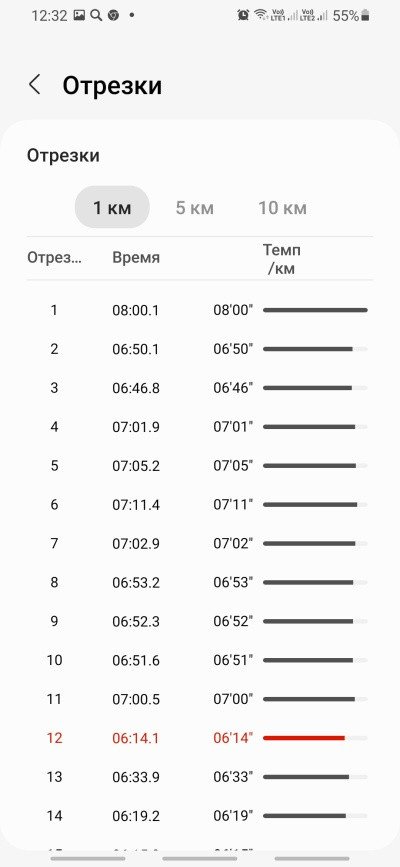Viewport: 400px width, 867px height.
Task: Tap segment 14 pace 06'19"
Action: [x=233, y=816]
